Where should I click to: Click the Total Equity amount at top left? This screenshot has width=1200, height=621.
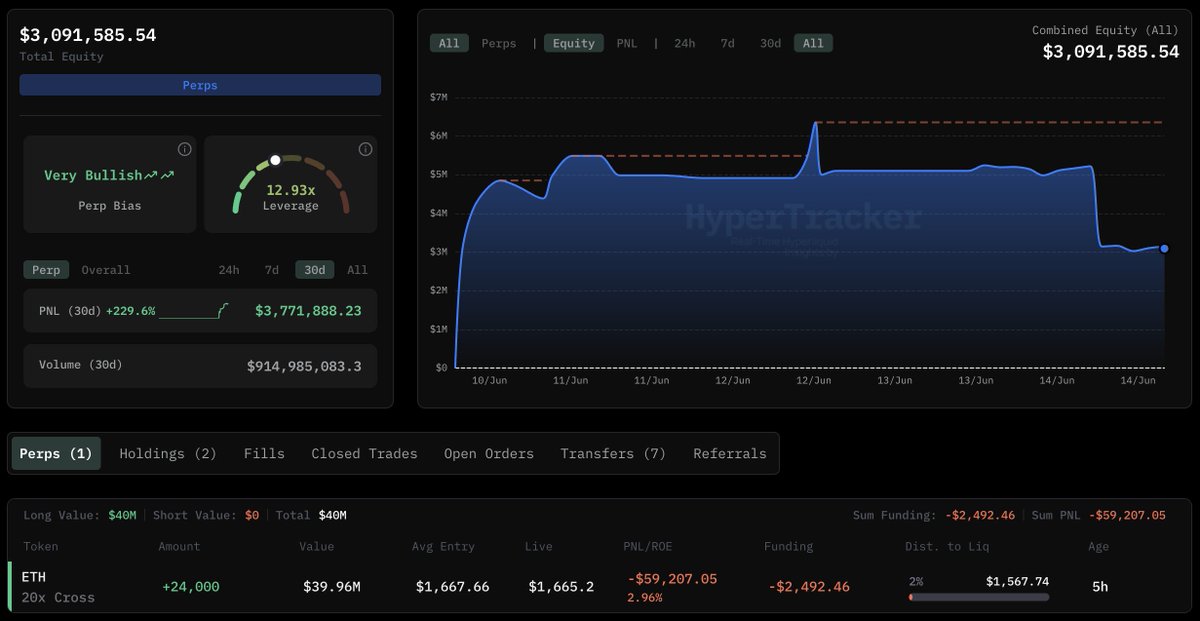88,34
